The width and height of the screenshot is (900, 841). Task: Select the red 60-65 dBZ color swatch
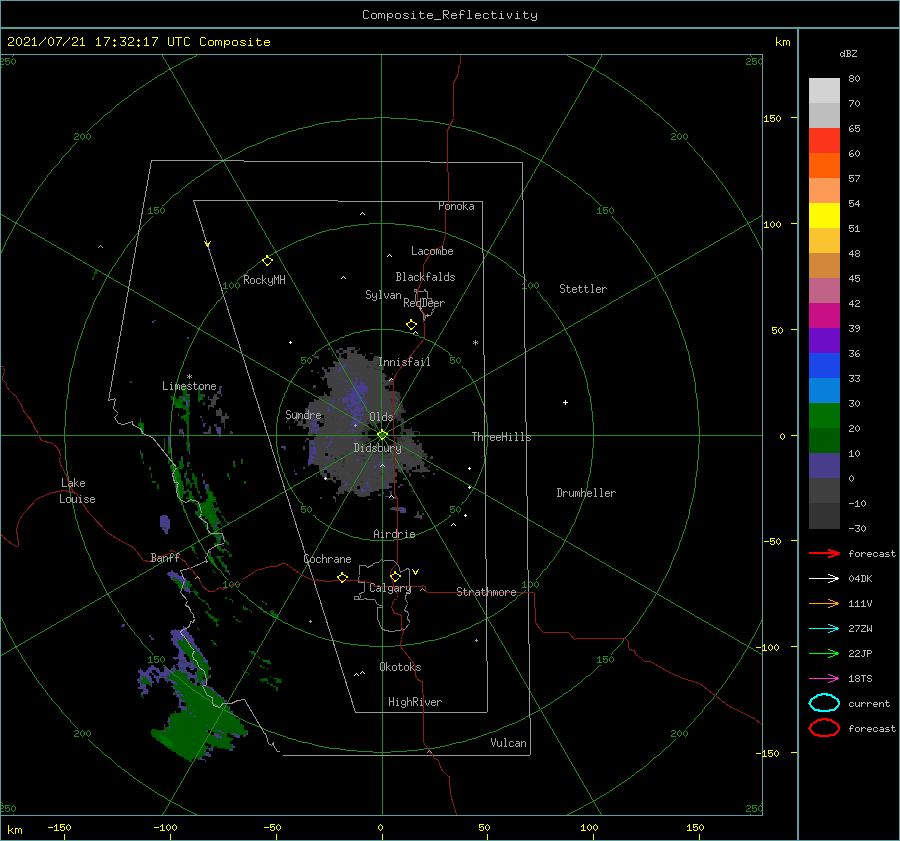824,140
